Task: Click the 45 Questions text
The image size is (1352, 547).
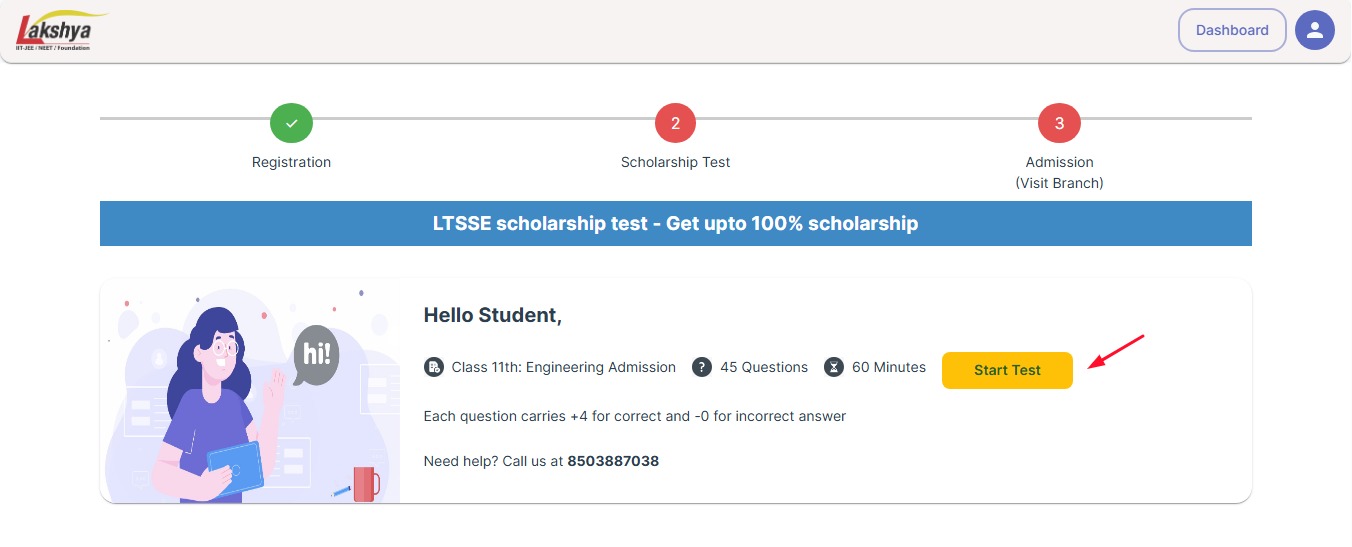Action: tap(764, 367)
